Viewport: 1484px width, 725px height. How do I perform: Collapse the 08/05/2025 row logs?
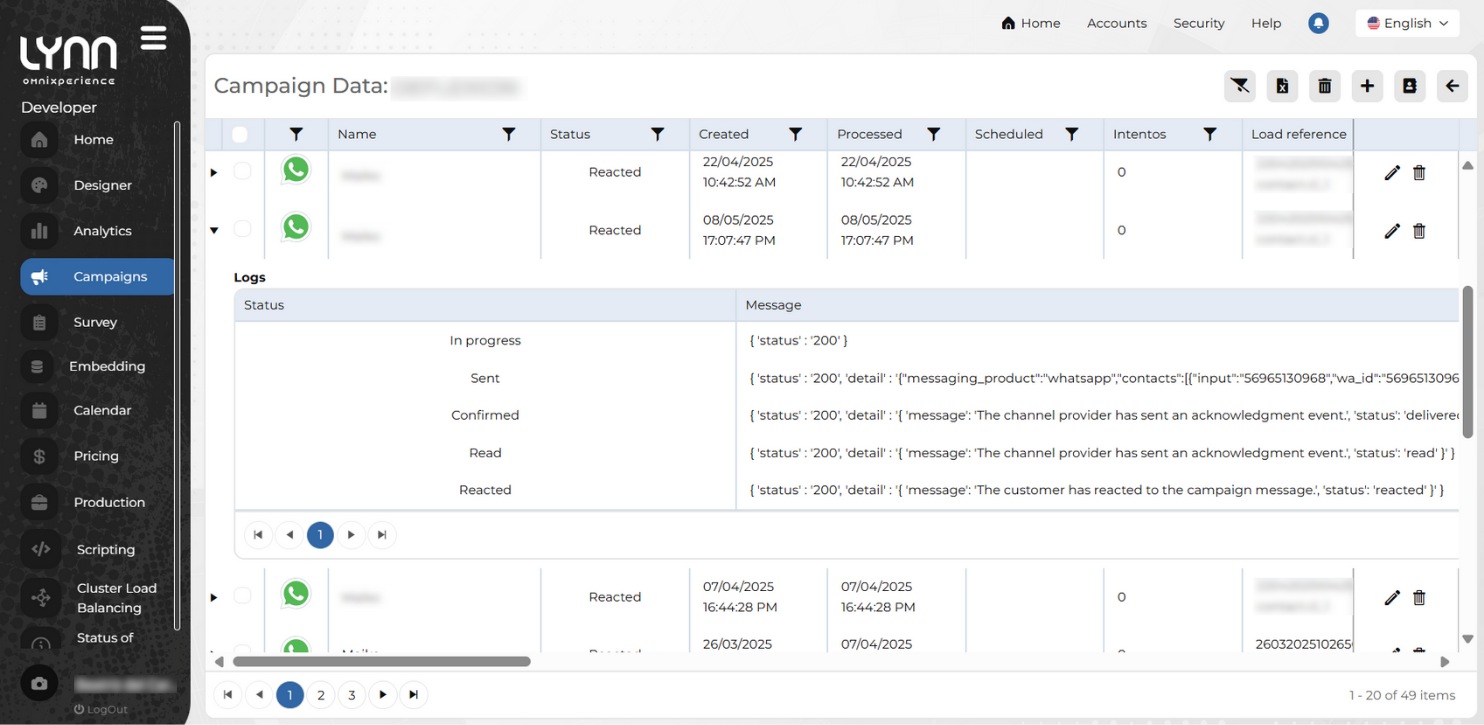(x=213, y=231)
